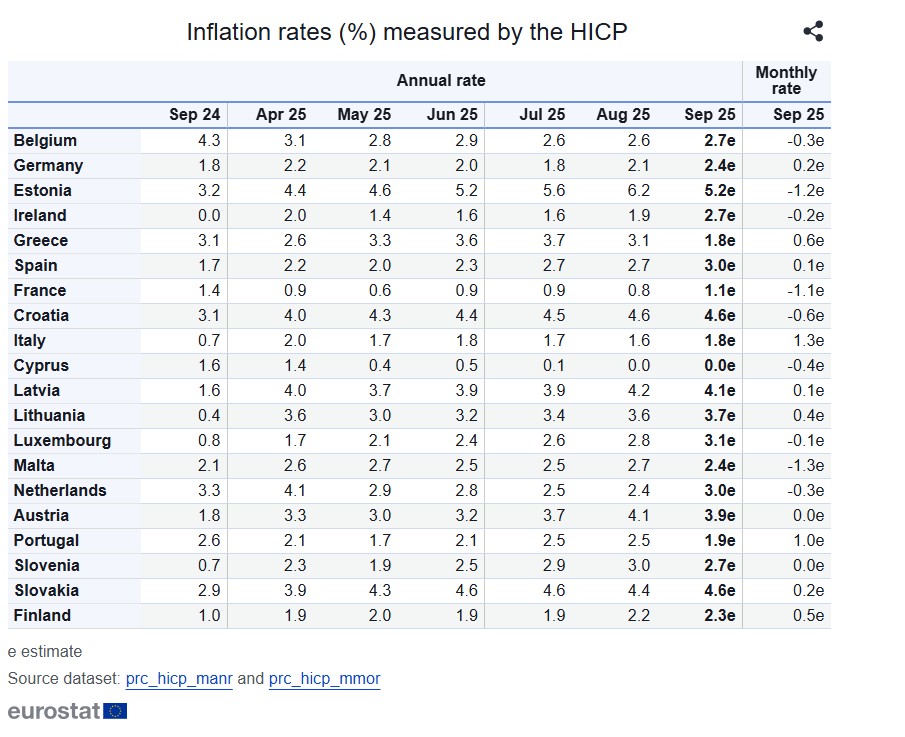Viewport: 905px width, 737px height.
Task: Click the Luxembourg row label
Action: (x=62, y=441)
